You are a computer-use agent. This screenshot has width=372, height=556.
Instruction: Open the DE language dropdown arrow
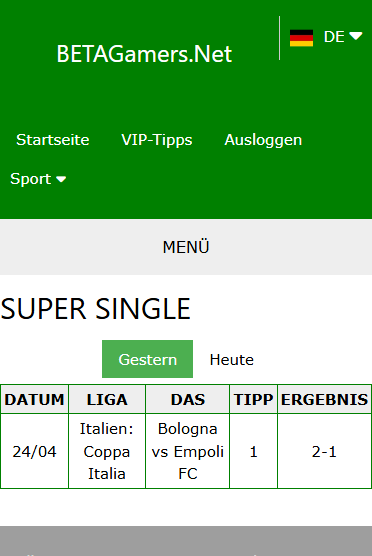pyautogui.click(x=355, y=36)
